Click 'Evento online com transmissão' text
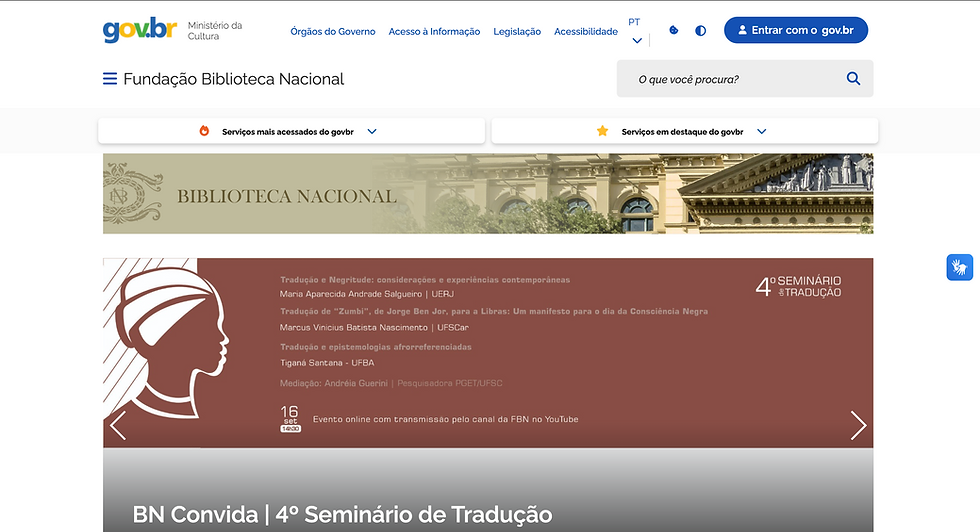 point(445,419)
